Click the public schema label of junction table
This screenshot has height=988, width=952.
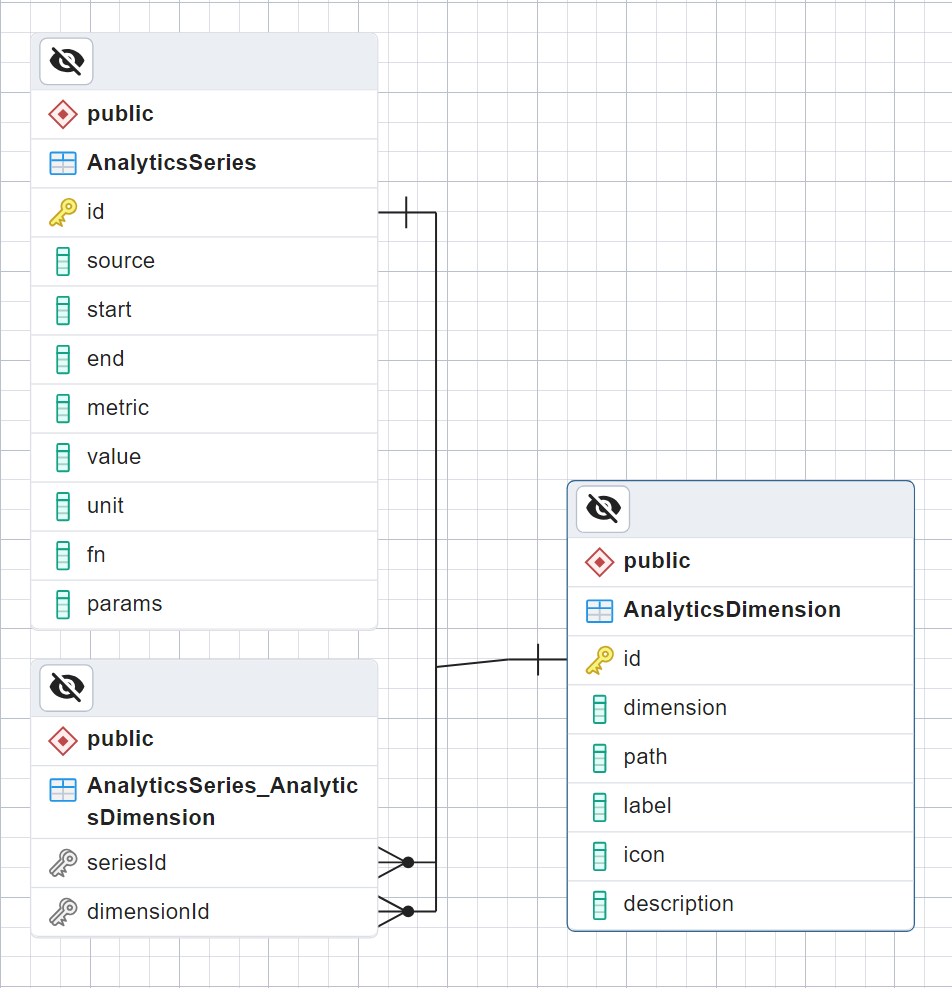120,739
